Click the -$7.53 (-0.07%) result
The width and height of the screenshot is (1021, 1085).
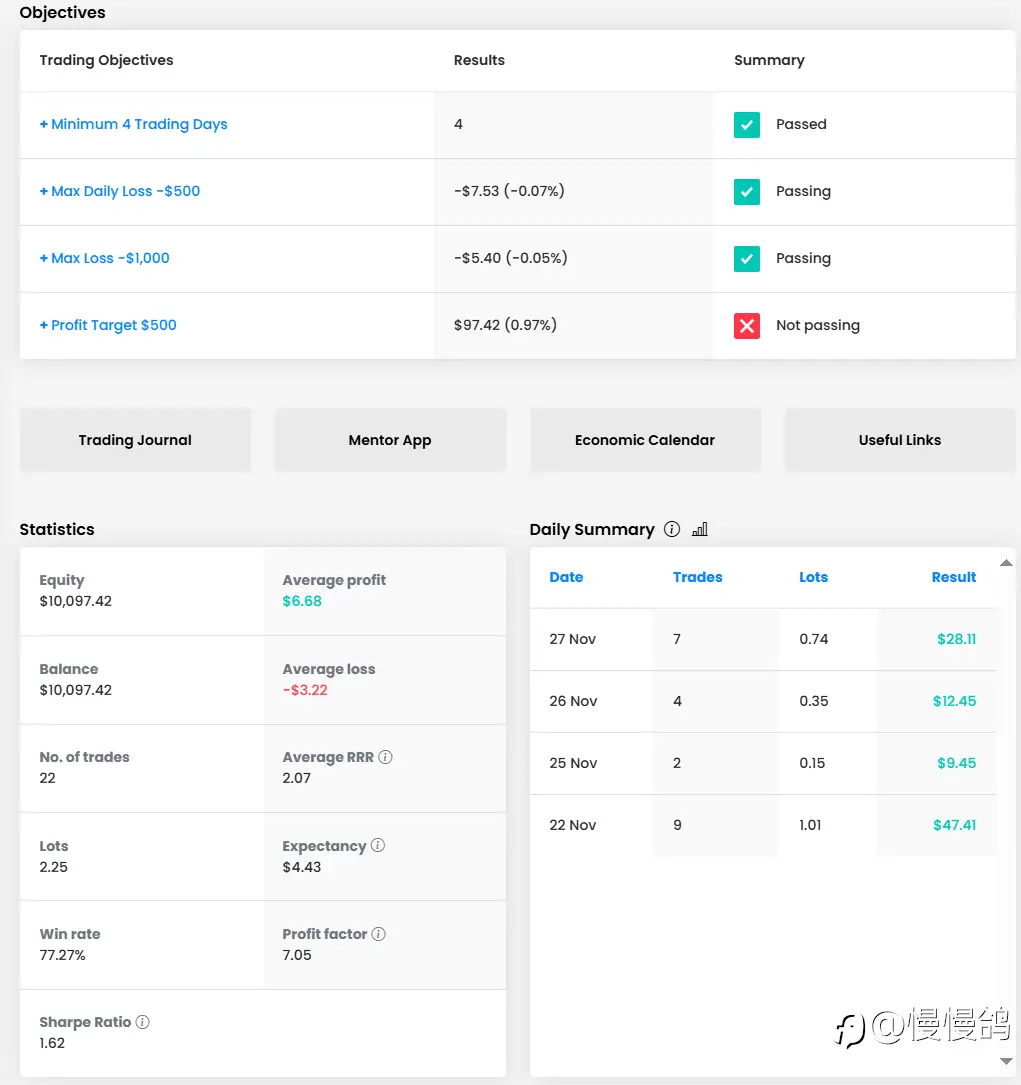pos(509,191)
